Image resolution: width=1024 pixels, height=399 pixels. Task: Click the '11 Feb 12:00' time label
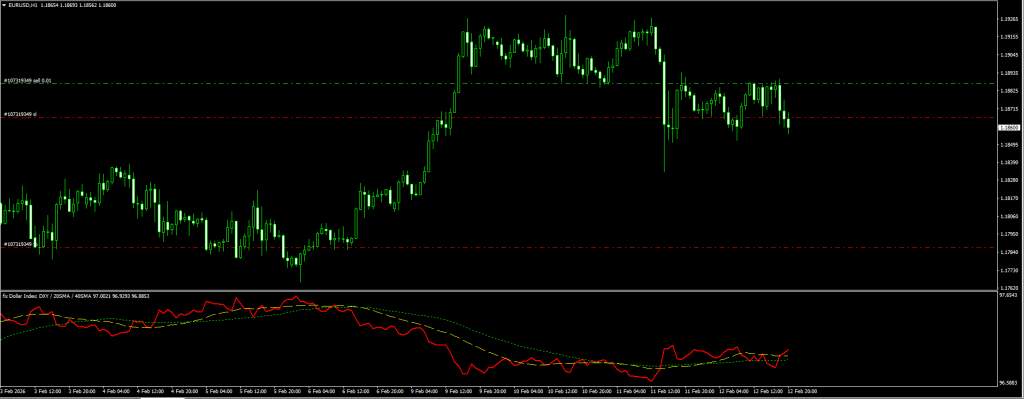665,391
